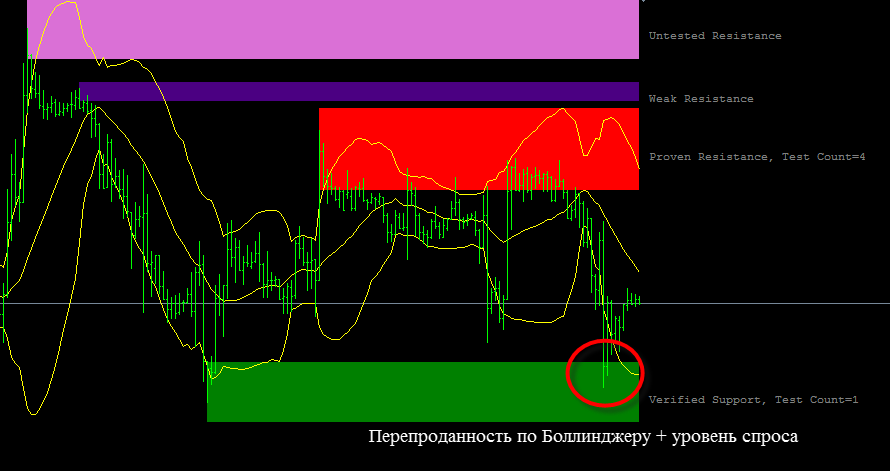Screen dimensions: 890x471
Task: Select the green verified support zone
Action: [423, 392]
